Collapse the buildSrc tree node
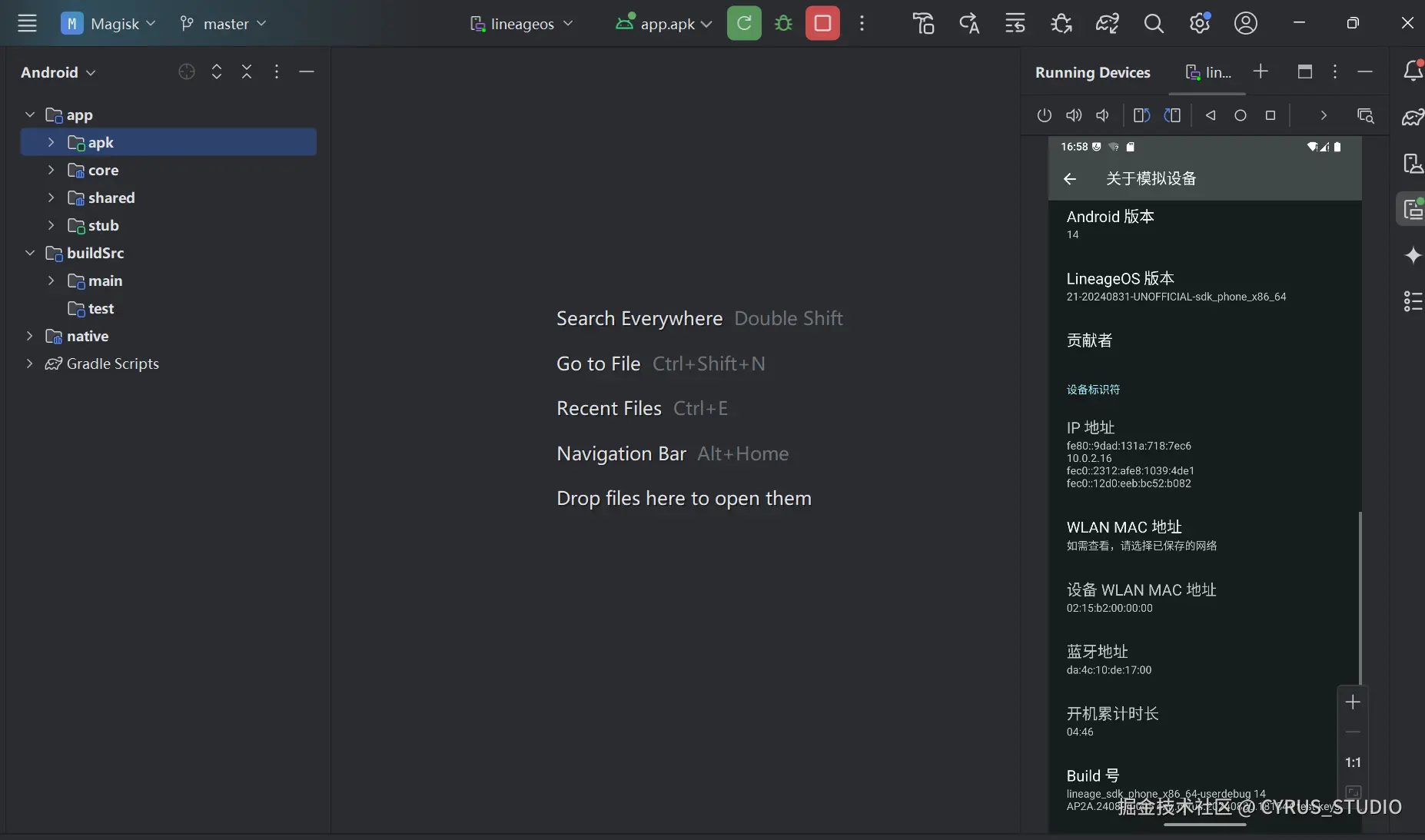Screen dimensions: 1425x840 (x=30, y=253)
